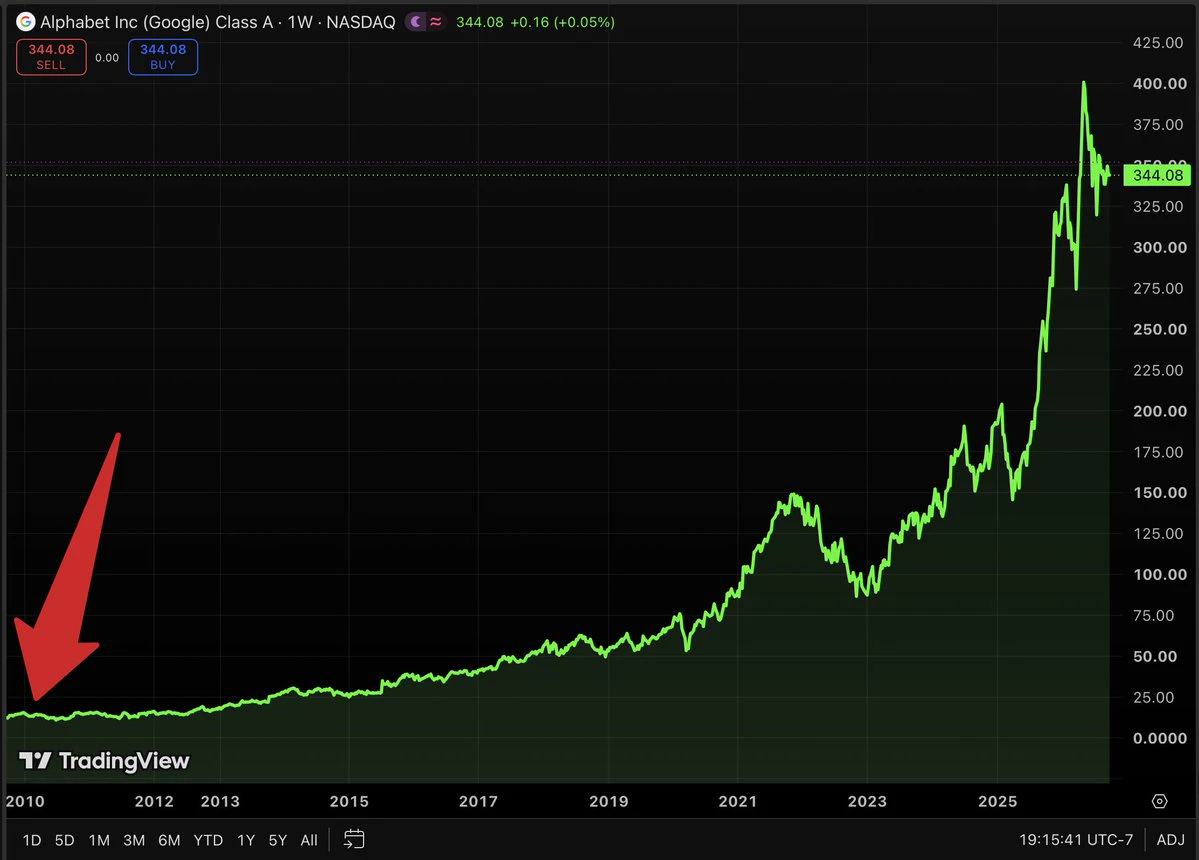The height and width of the screenshot is (860, 1199).
Task: Click the 2010 label on the time axis
Action: pos(25,801)
